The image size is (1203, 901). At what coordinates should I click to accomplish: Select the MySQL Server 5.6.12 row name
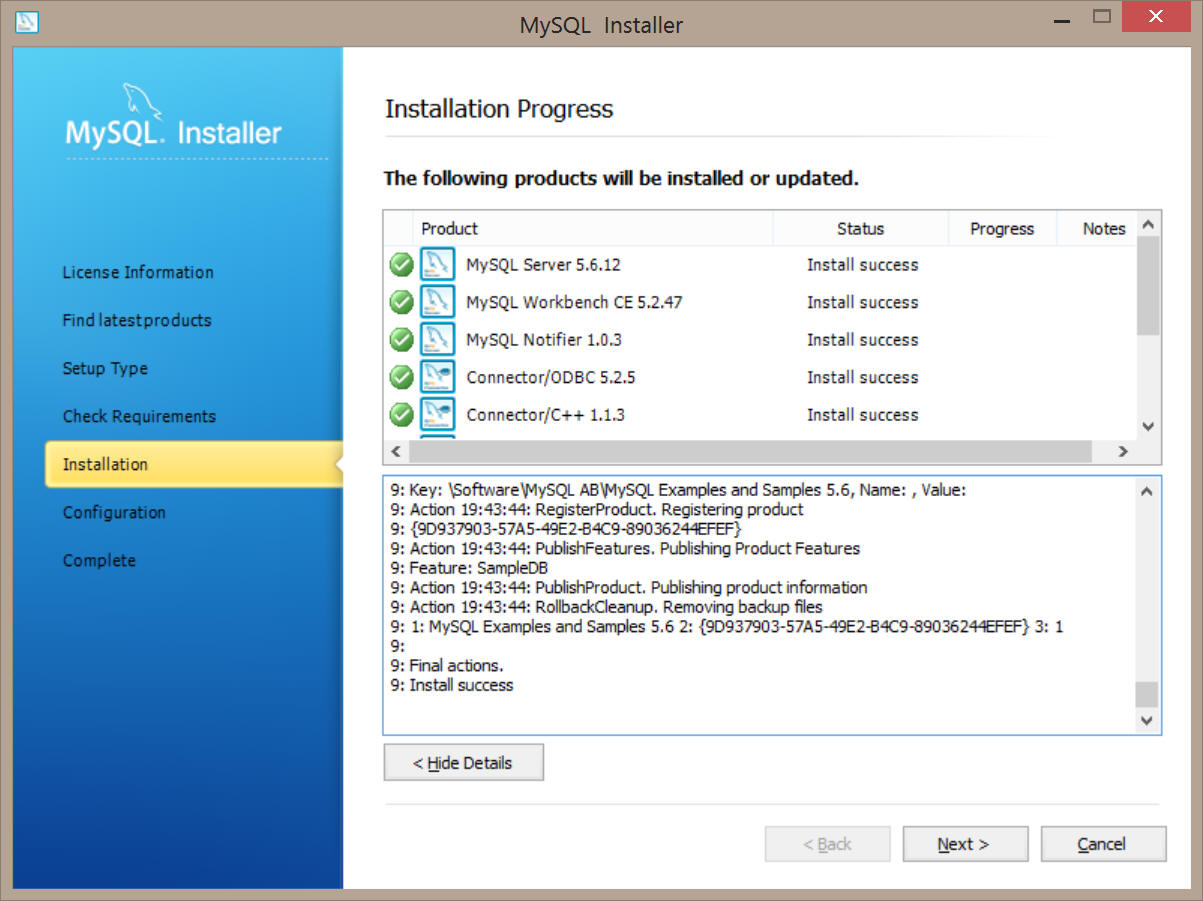coord(543,265)
